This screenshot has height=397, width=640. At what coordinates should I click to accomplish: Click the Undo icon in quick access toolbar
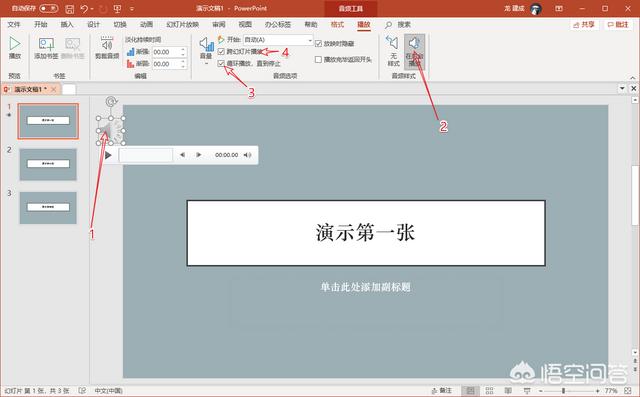pyautogui.click(x=84, y=9)
